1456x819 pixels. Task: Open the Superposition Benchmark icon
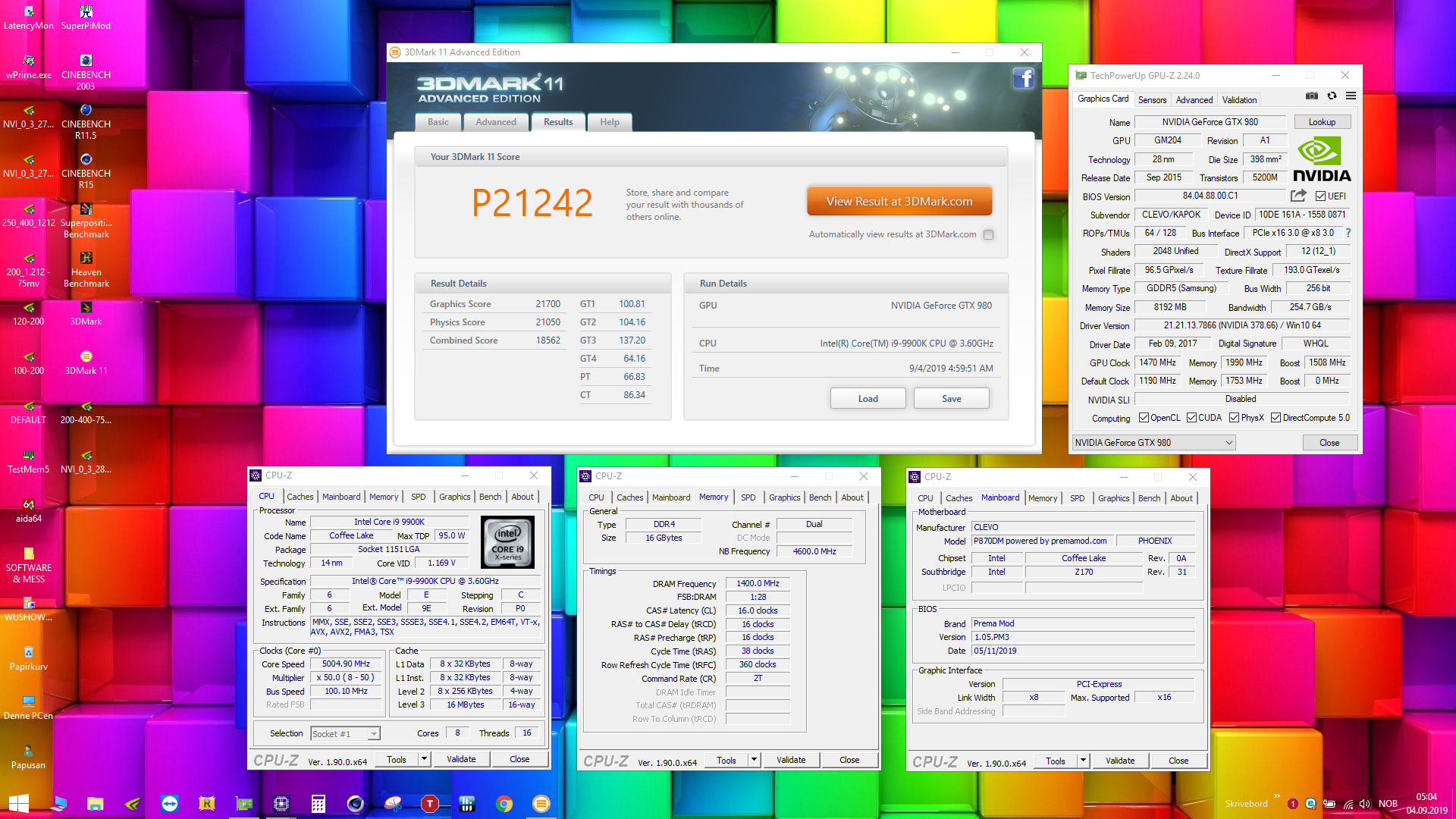click(86, 220)
